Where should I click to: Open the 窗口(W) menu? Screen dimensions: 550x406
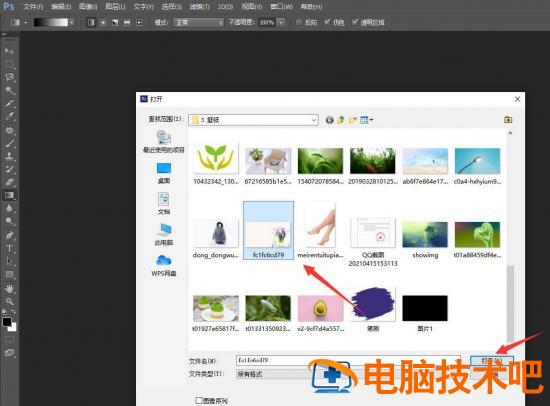(282, 7)
